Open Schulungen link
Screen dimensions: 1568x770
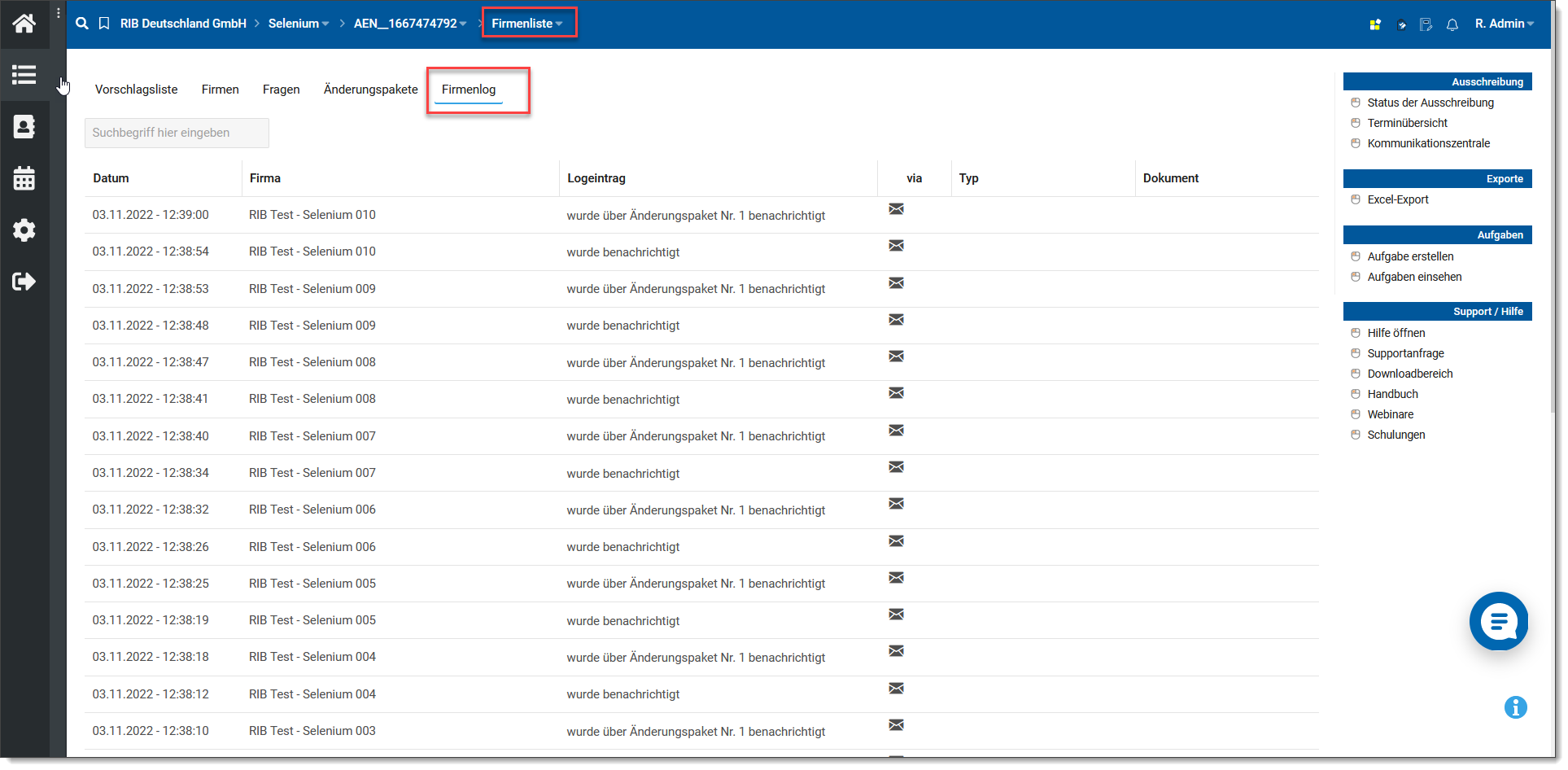1396,435
